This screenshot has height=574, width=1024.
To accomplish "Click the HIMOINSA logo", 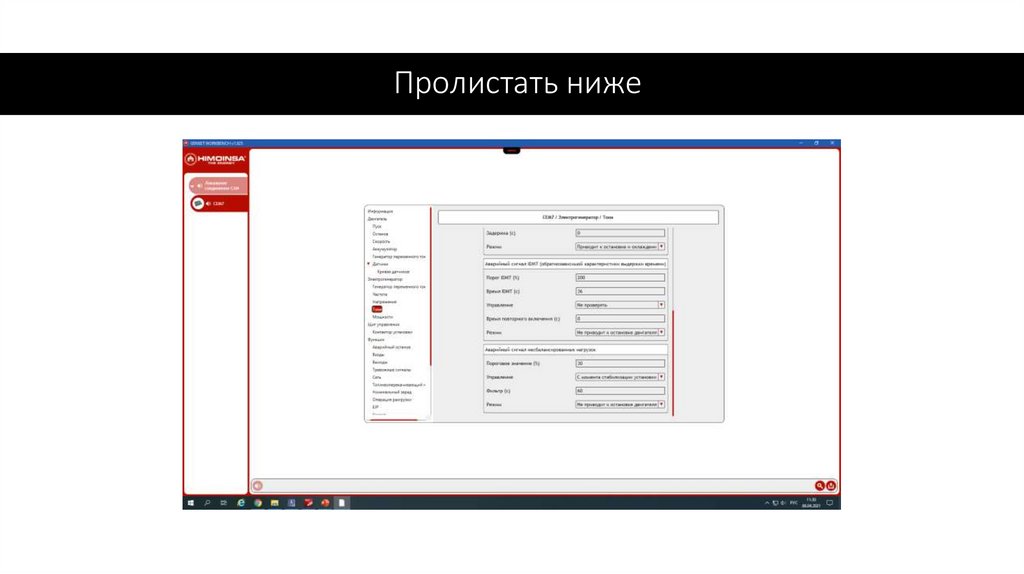I will [216, 159].
